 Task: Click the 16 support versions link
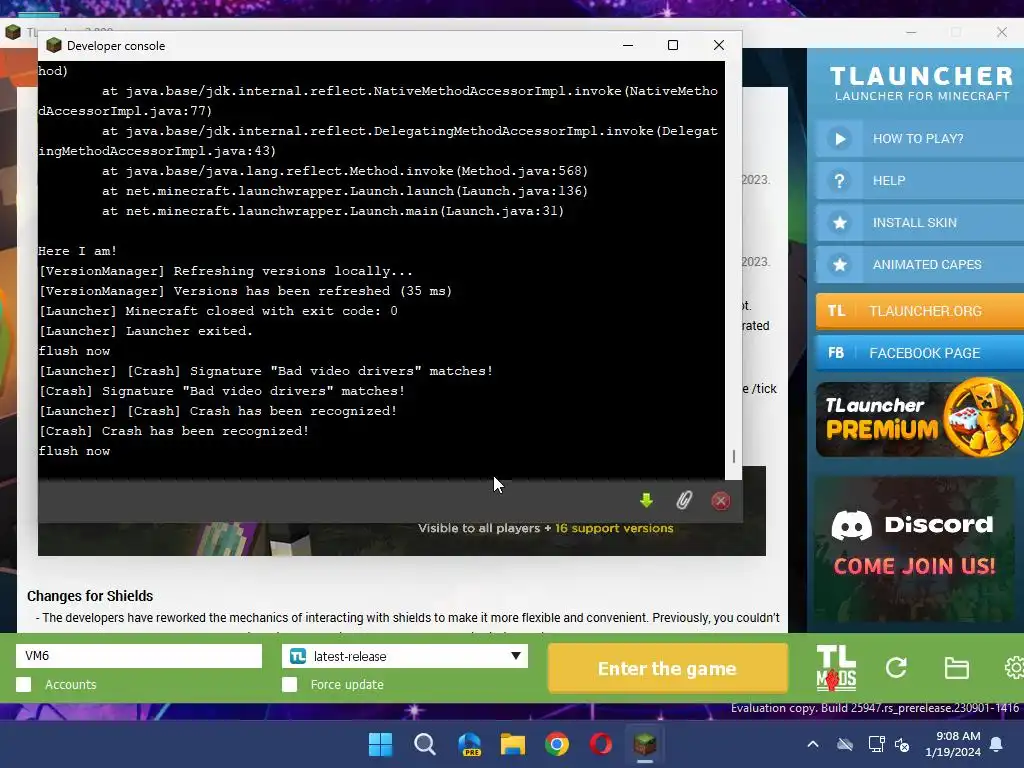pos(614,528)
